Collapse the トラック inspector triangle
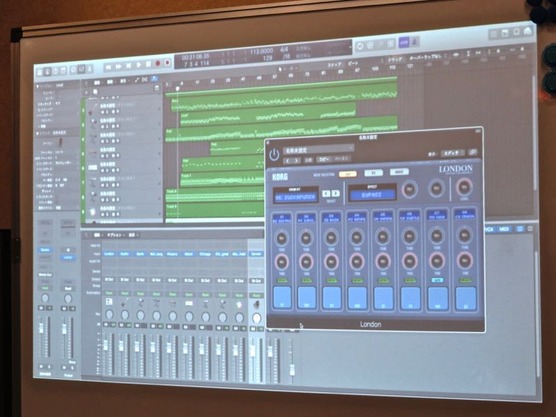This screenshot has width=556, height=417. 38,134
